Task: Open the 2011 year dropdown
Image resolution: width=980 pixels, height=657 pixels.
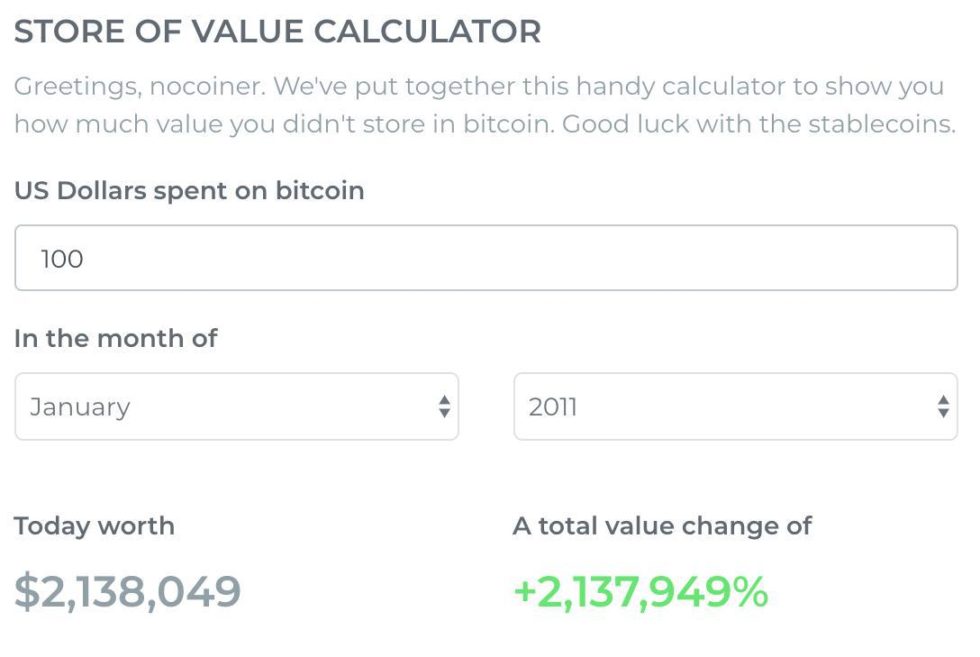Action: tap(735, 407)
